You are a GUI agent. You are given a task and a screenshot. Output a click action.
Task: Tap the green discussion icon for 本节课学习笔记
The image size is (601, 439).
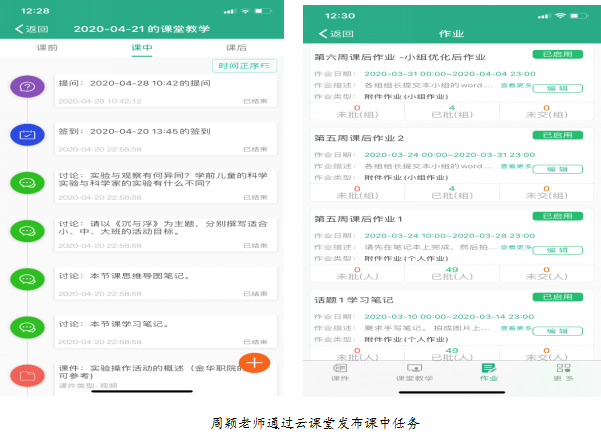tap(27, 327)
